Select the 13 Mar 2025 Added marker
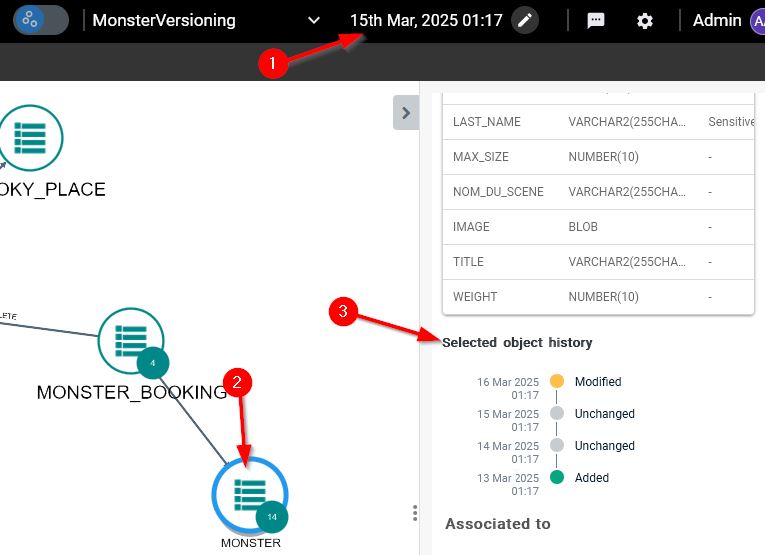765x555 pixels. pyautogui.click(x=557, y=477)
